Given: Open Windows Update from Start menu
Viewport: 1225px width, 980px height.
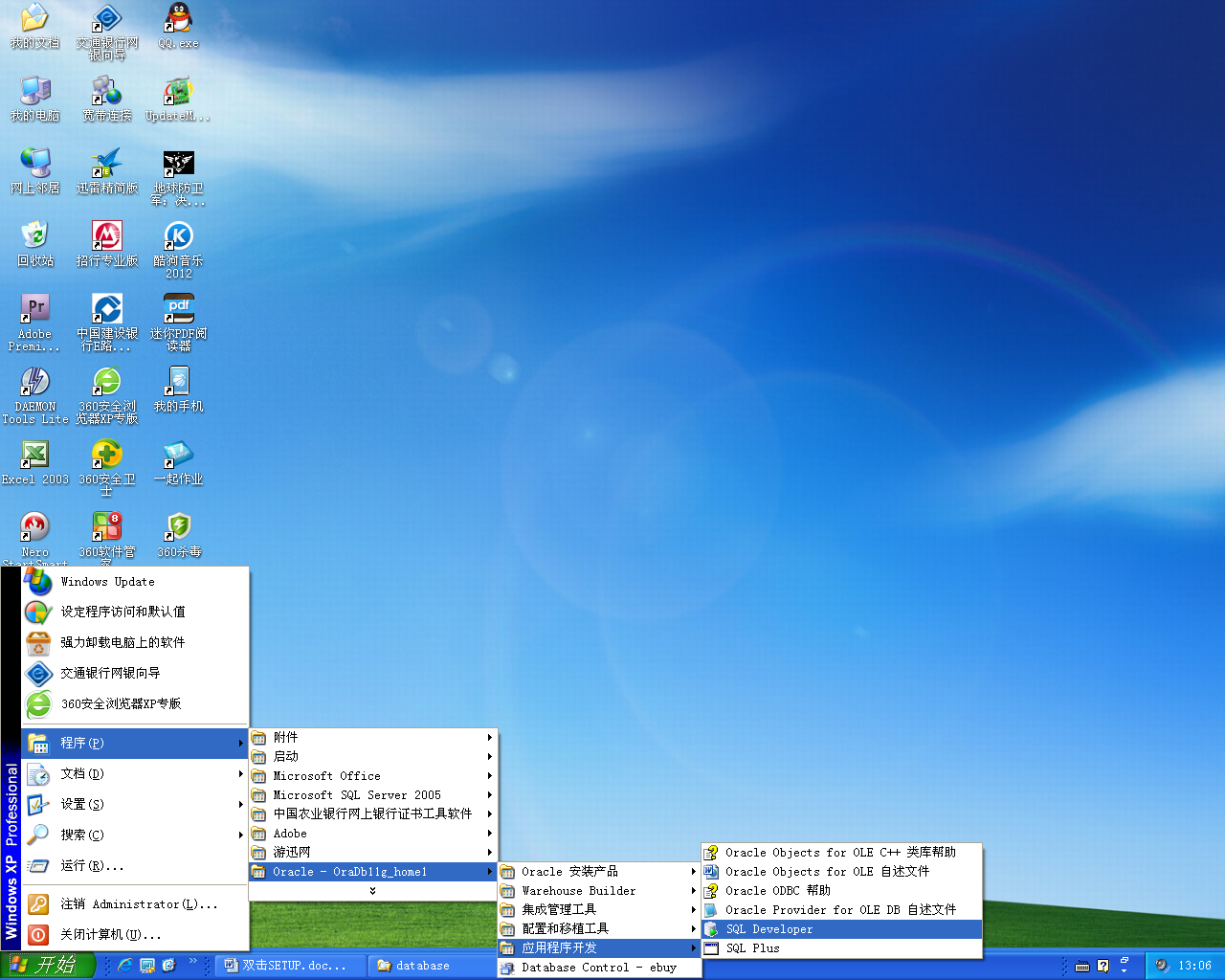Looking at the screenshot, I should tap(135, 582).
